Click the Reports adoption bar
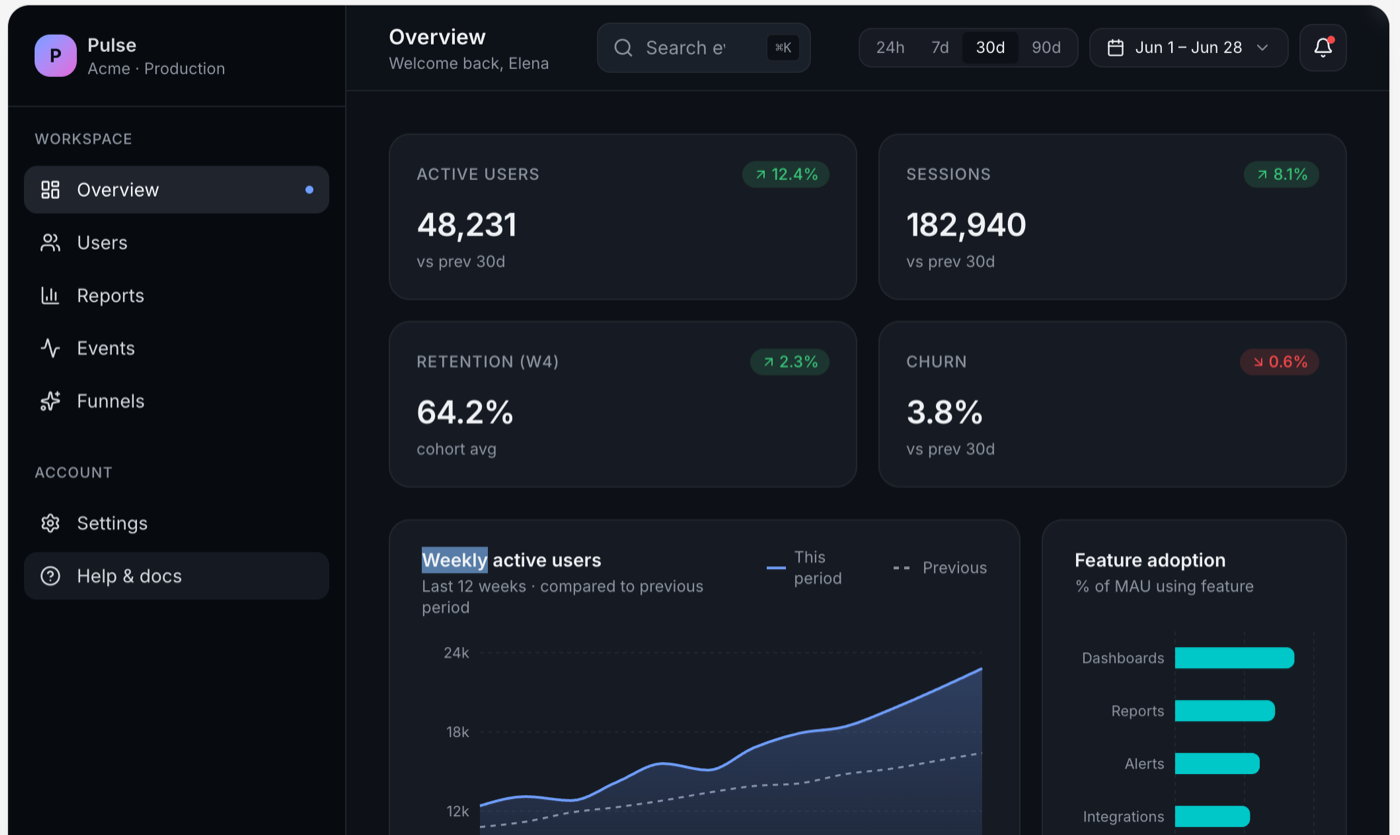This screenshot has width=1400, height=835. (x=1225, y=711)
